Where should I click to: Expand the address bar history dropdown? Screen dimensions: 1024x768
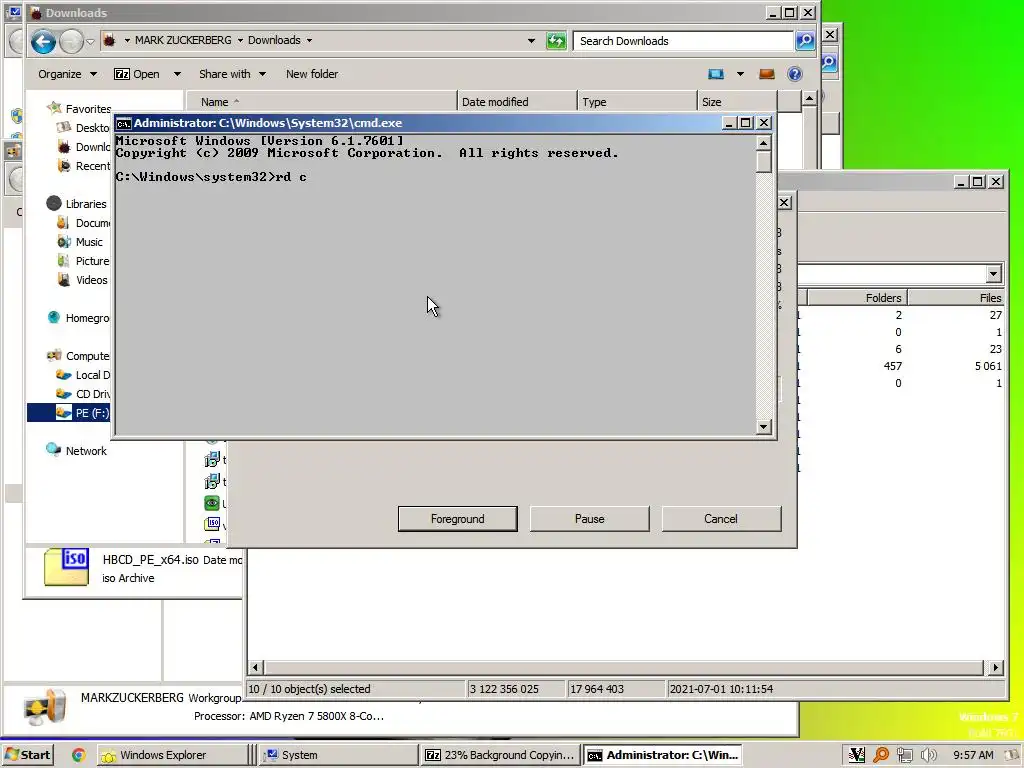pyautogui.click(x=532, y=40)
